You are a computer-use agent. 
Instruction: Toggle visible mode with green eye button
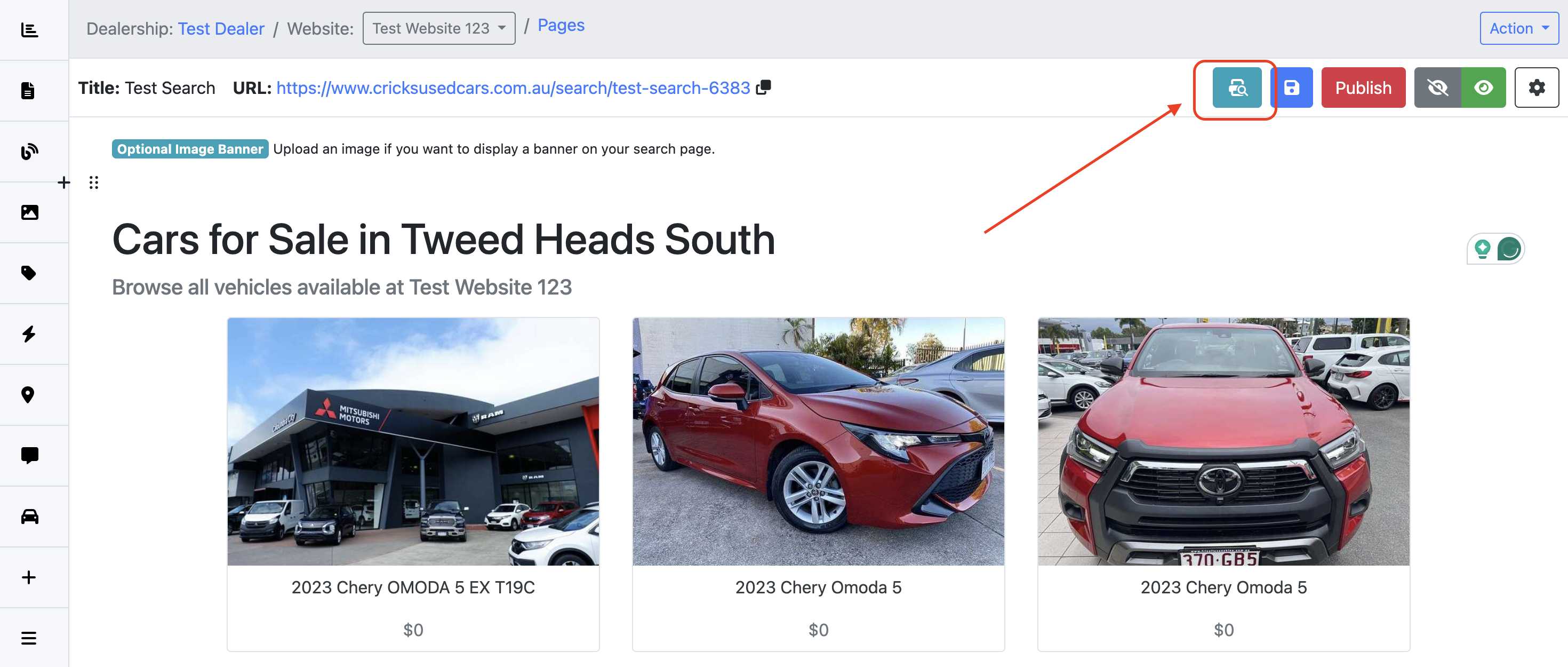1483,88
